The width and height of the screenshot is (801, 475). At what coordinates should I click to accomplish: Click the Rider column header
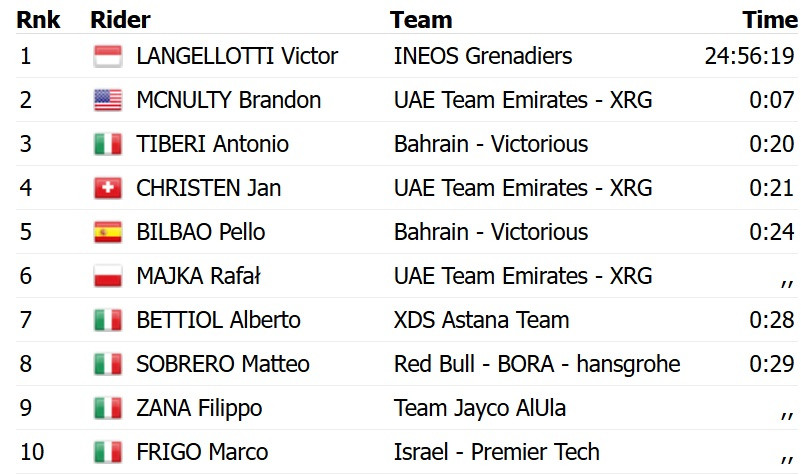(x=119, y=20)
